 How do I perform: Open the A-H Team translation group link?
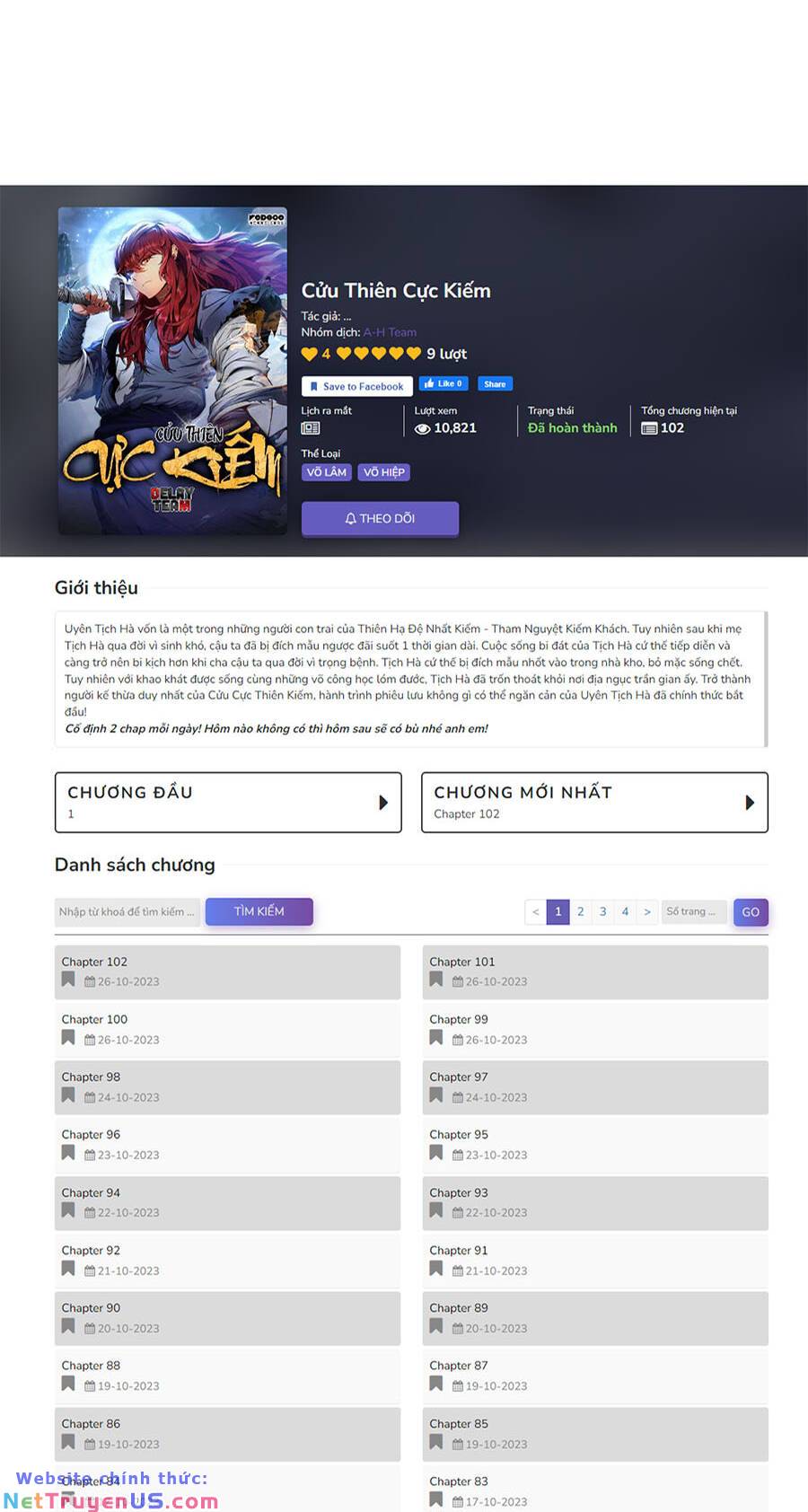[x=390, y=332]
